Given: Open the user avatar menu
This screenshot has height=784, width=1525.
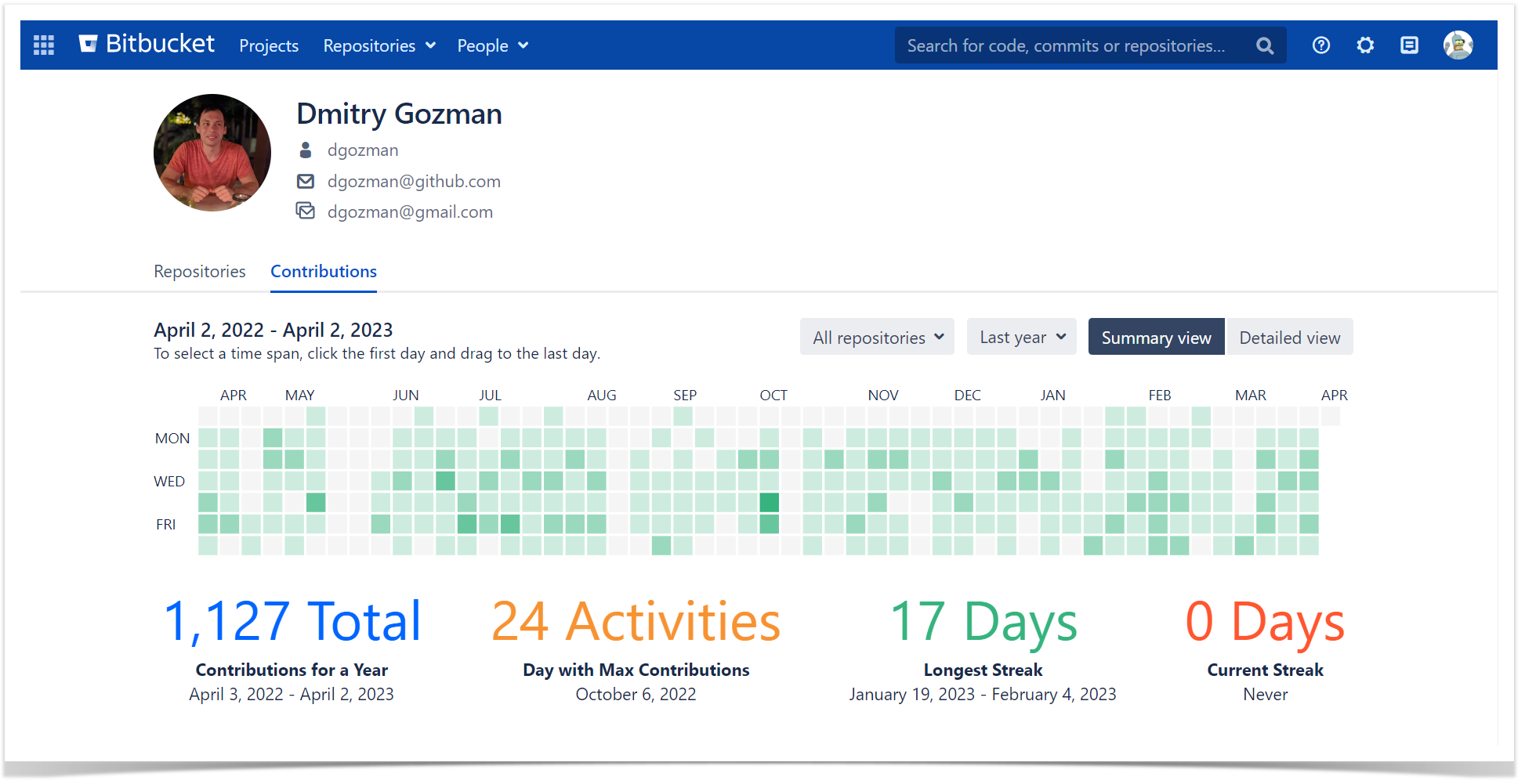Looking at the screenshot, I should click(x=1458, y=45).
